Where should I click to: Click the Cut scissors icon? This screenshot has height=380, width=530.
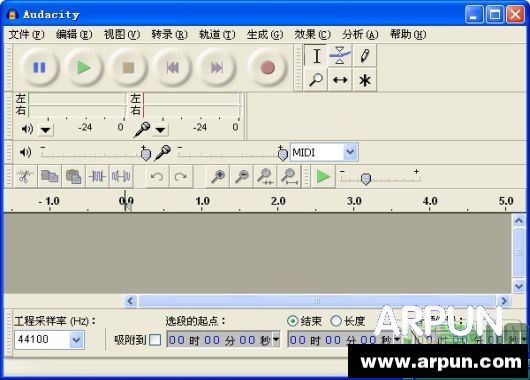tap(25, 176)
